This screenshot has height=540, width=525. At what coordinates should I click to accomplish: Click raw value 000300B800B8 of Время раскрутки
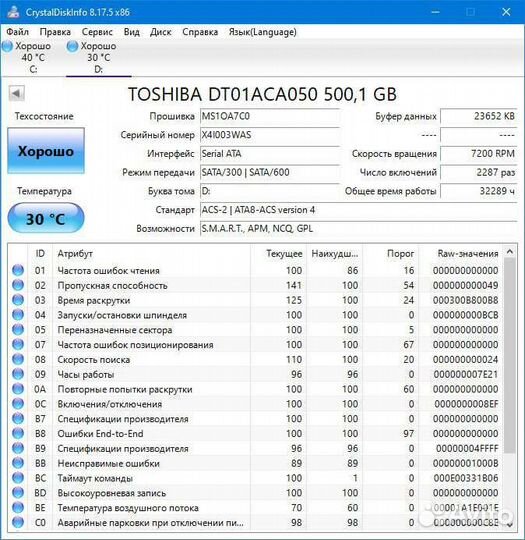tap(465, 300)
